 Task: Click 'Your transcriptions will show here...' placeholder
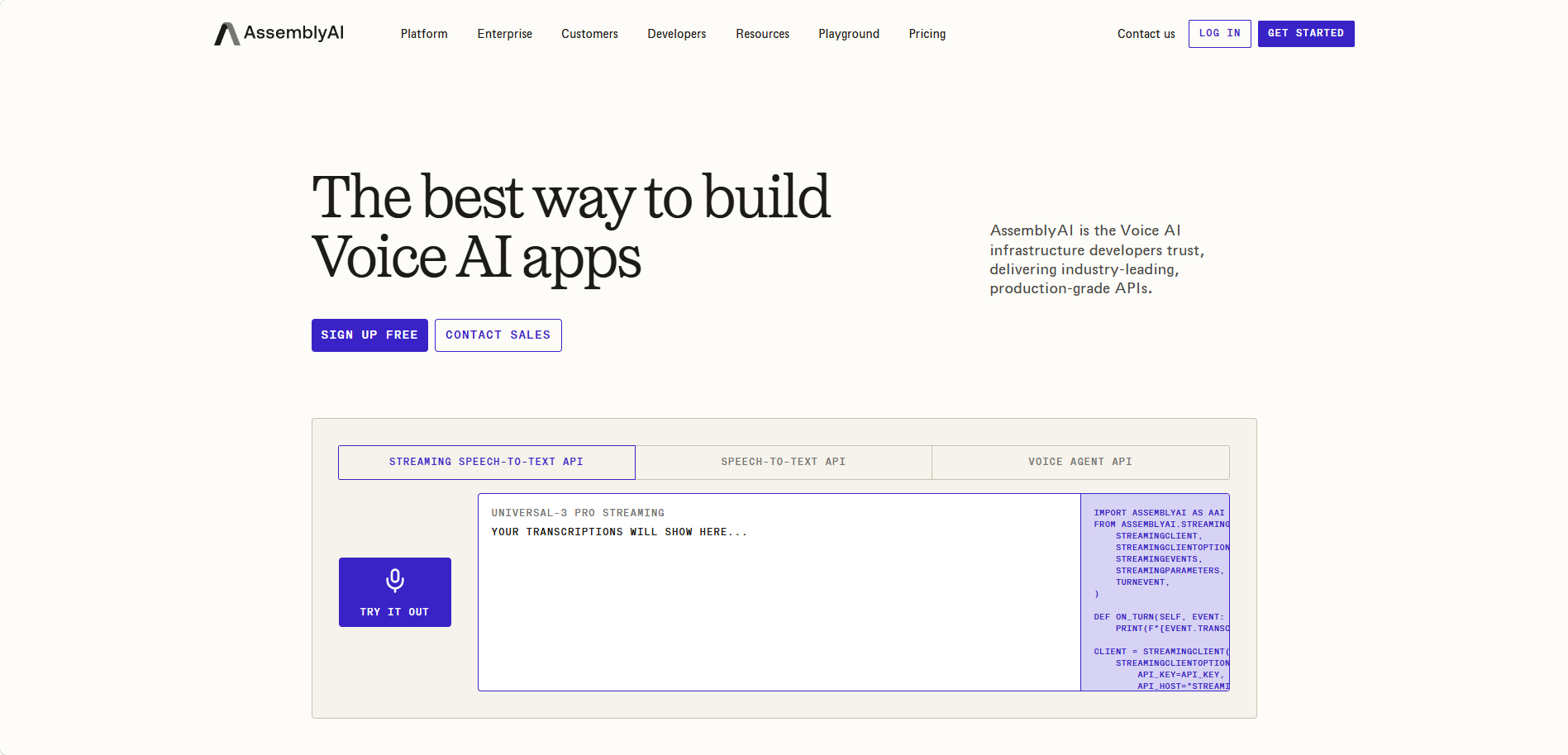click(x=619, y=532)
